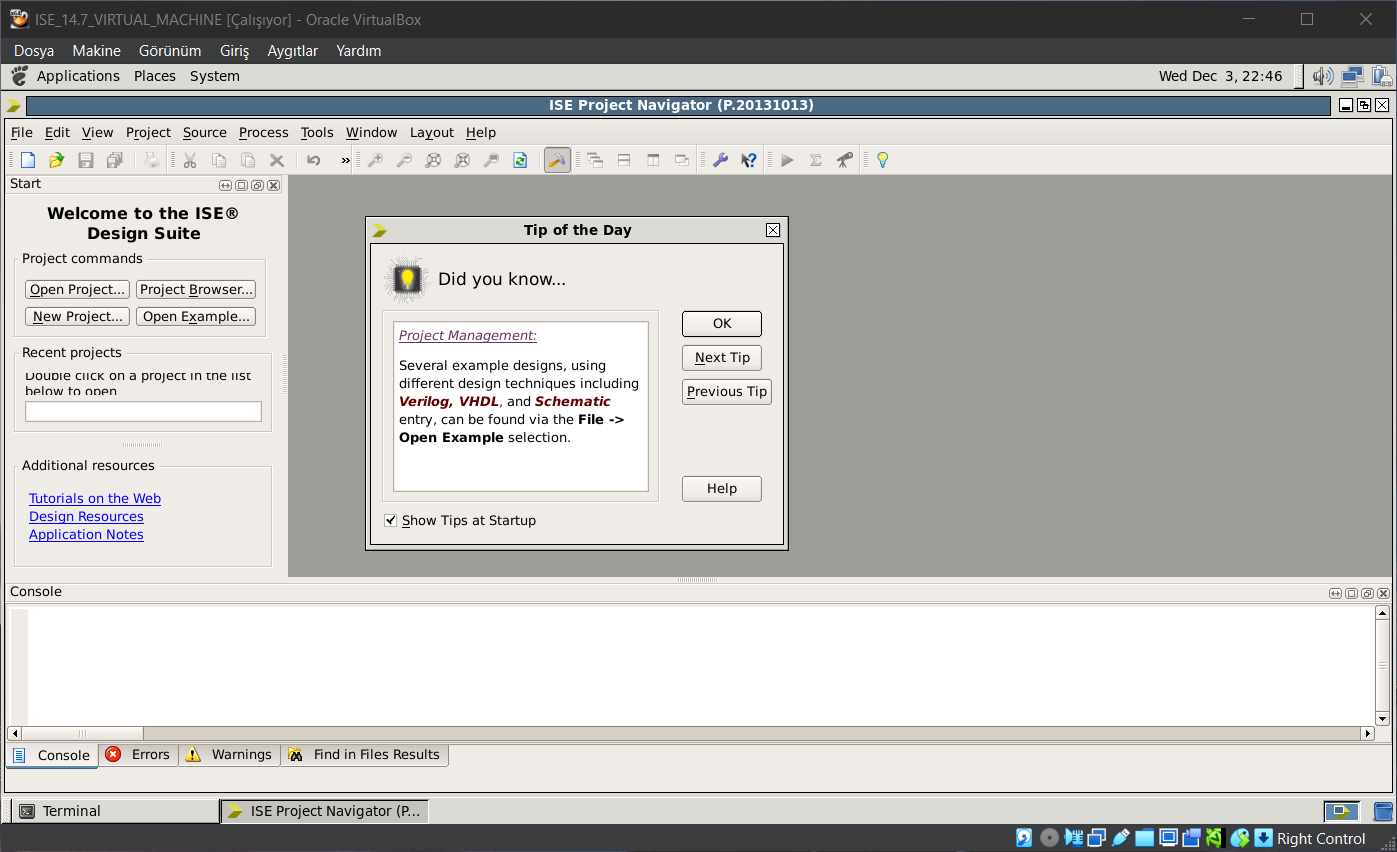Viewport: 1397px width, 852px height.
Task: Expand the hidden toolbar items chevron
Action: 345,160
